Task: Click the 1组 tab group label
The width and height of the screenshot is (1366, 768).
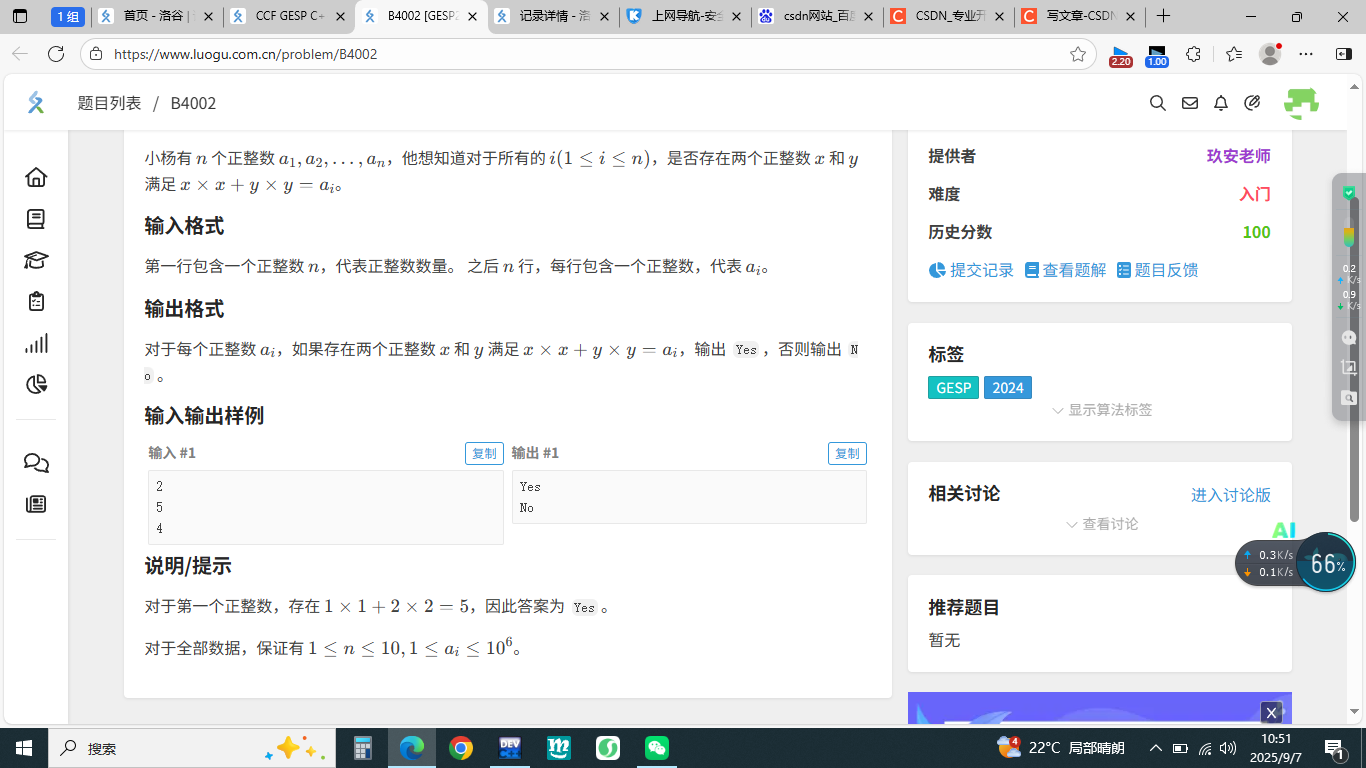Action: tap(68, 17)
